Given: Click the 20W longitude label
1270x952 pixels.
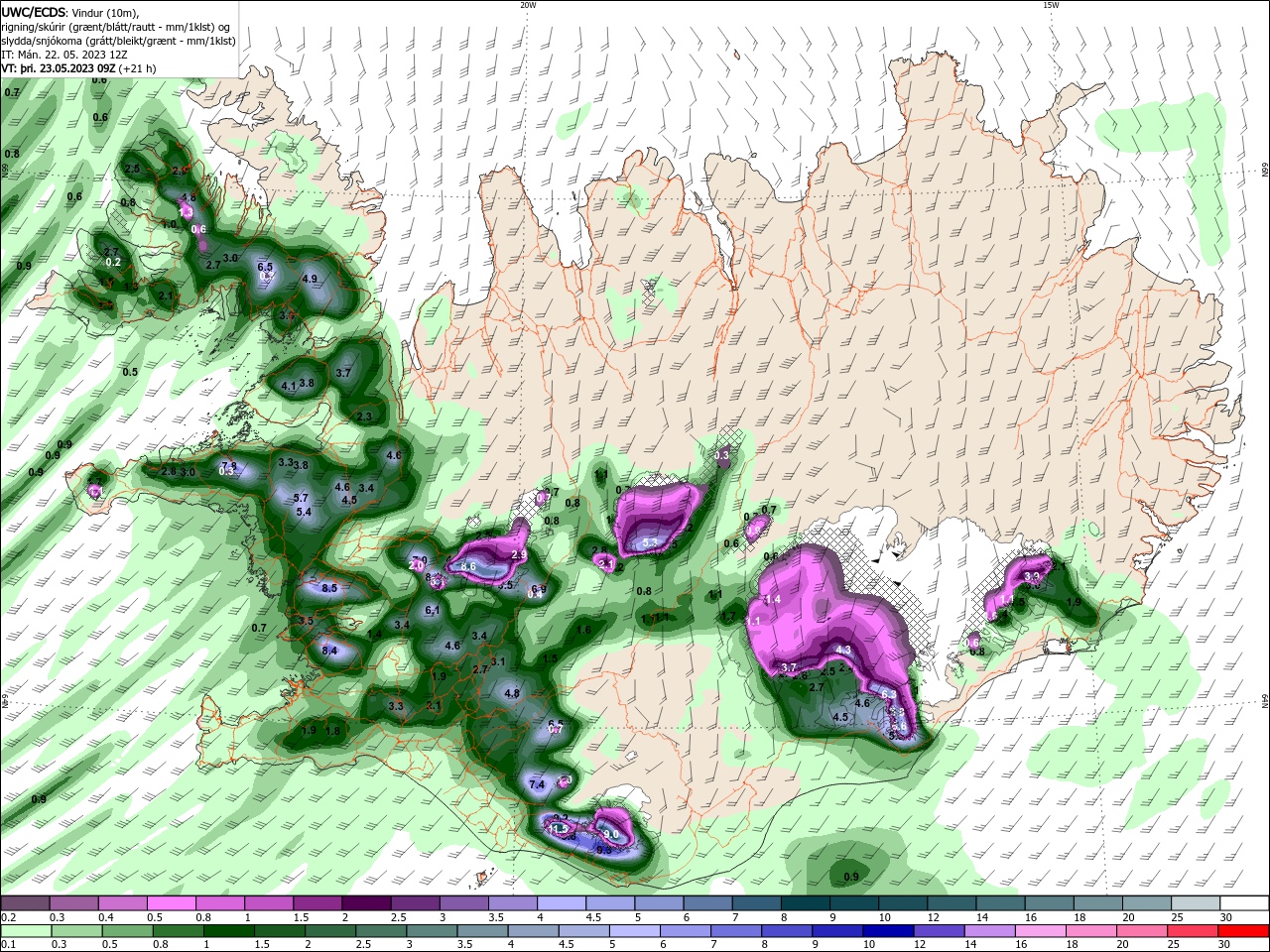Looking at the screenshot, I should tap(528, 5).
